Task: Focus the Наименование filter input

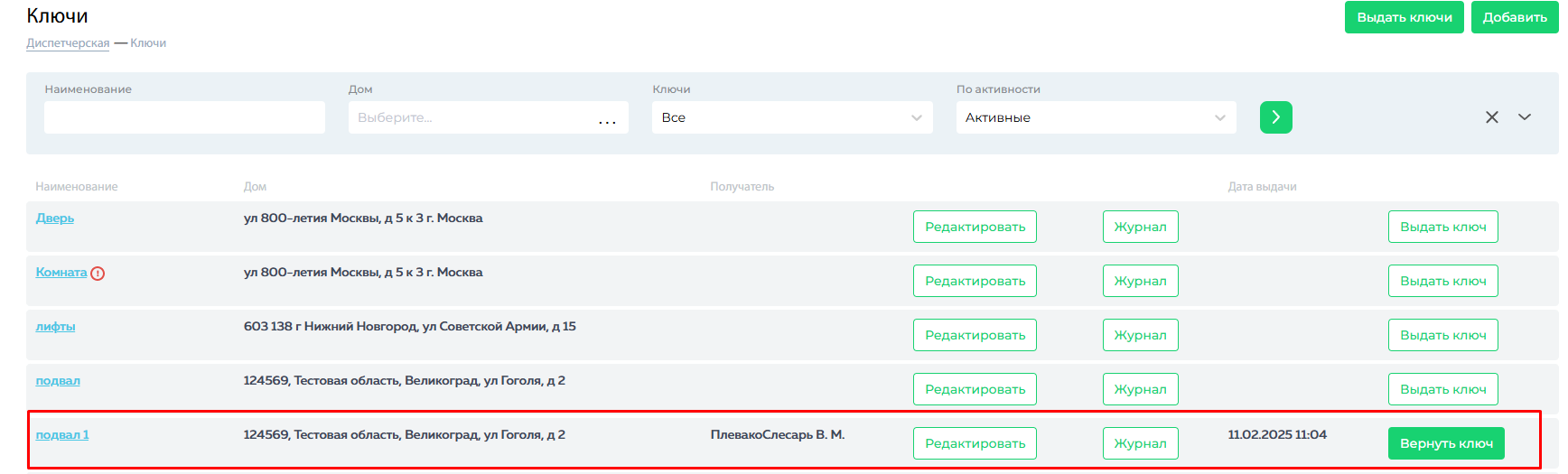Action: click(x=184, y=117)
